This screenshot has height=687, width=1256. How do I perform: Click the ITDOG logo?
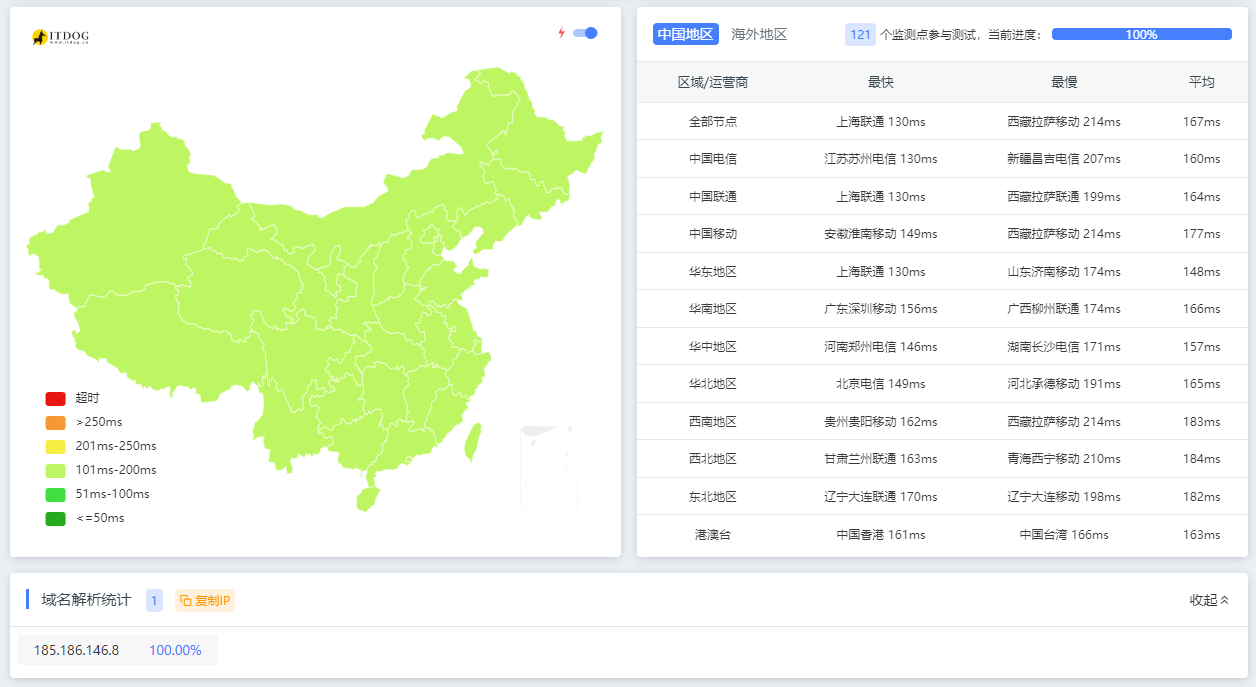coord(60,37)
